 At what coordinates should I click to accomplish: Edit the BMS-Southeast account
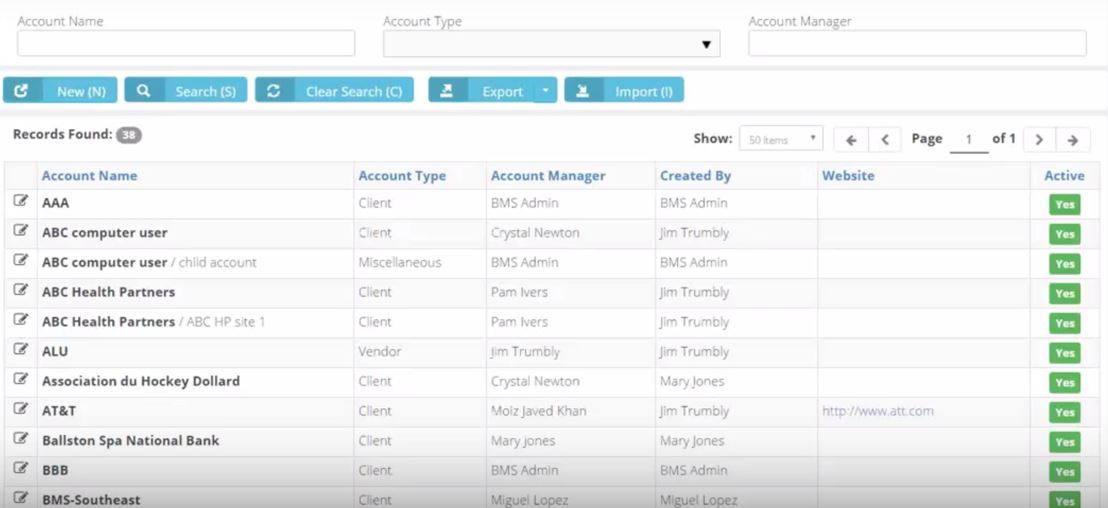click(x=20, y=497)
